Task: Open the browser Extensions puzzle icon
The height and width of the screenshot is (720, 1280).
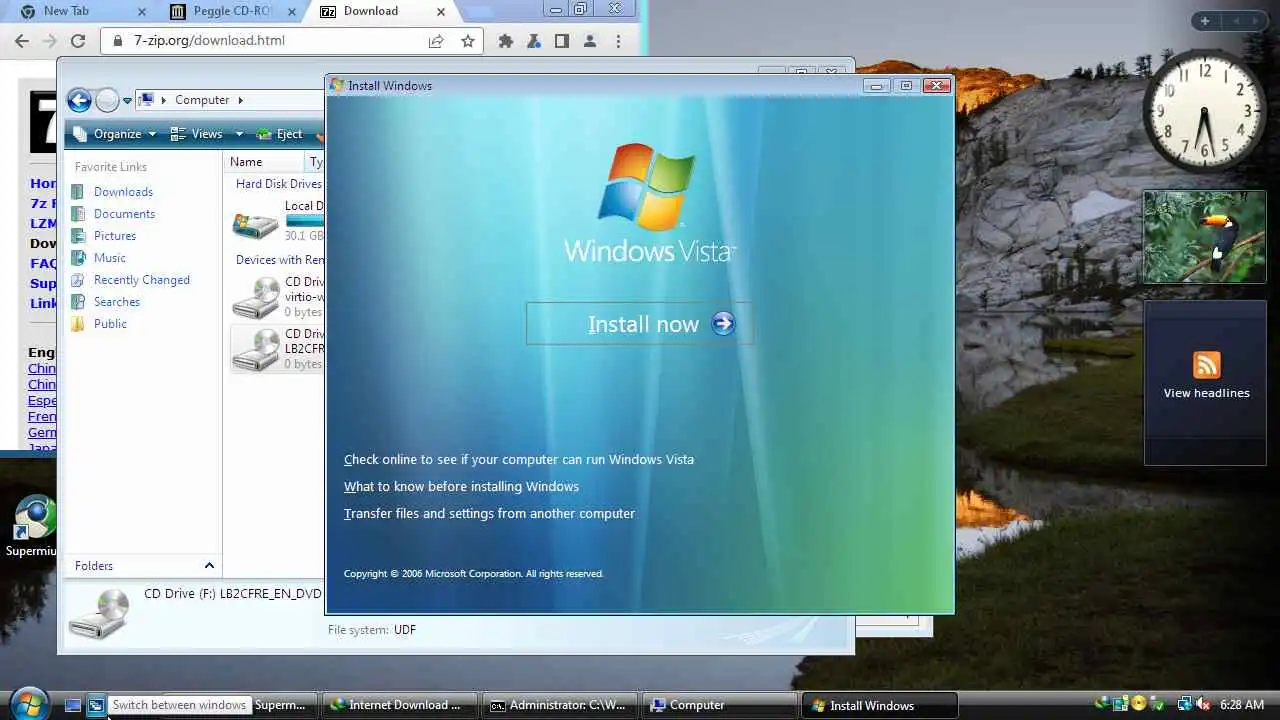Action: pos(506,41)
